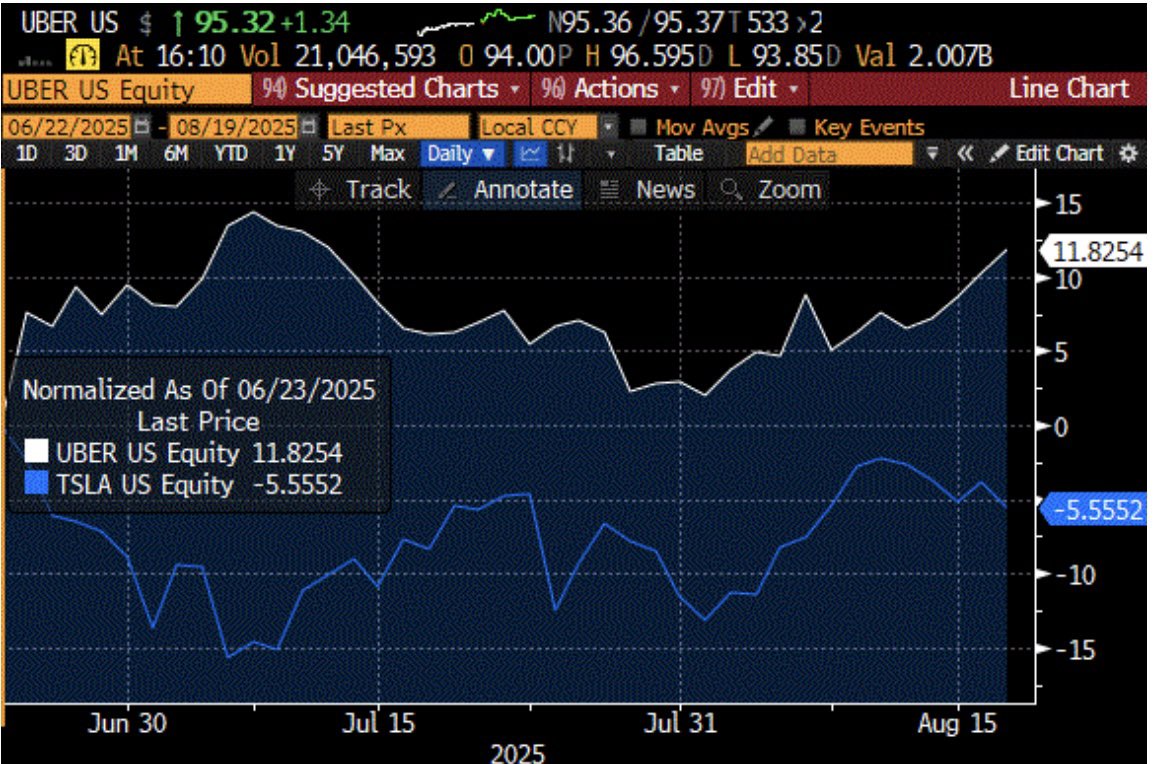Click the green up arrow next to 95.32

pyautogui.click(x=178, y=24)
